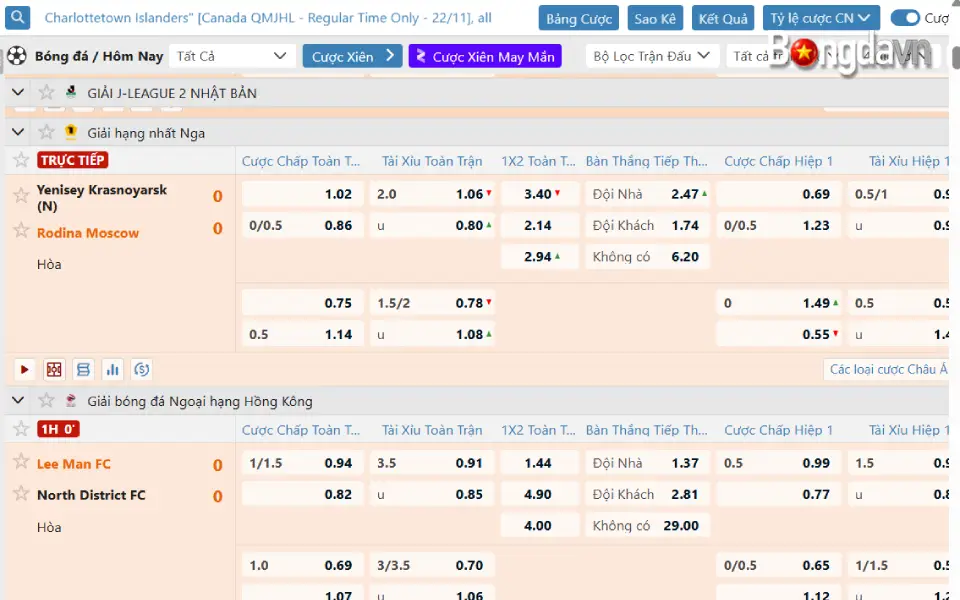The width and height of the screenshot is (960, 600).
Task: Click the soccer ball sport icon
Action: tap(16, 56)
